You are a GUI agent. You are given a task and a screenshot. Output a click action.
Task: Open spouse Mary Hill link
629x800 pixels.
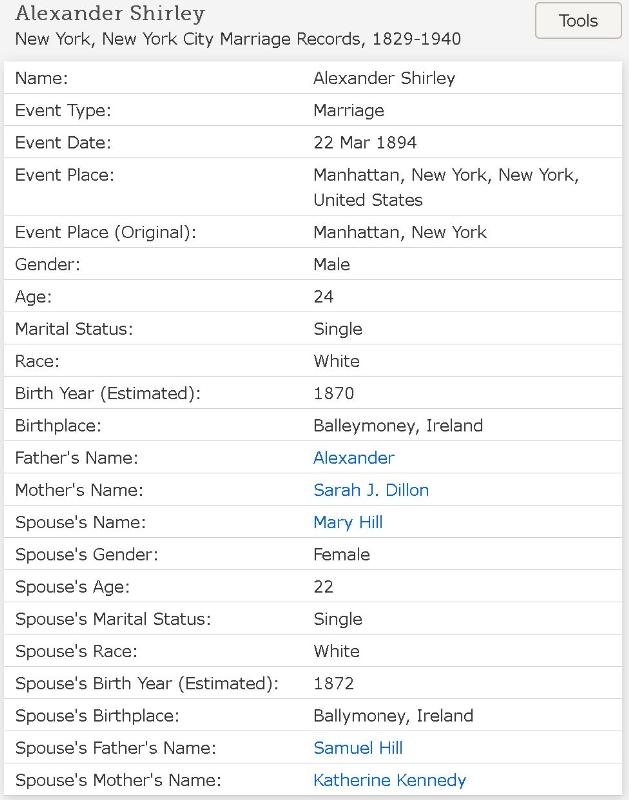[x=348, y=522]
